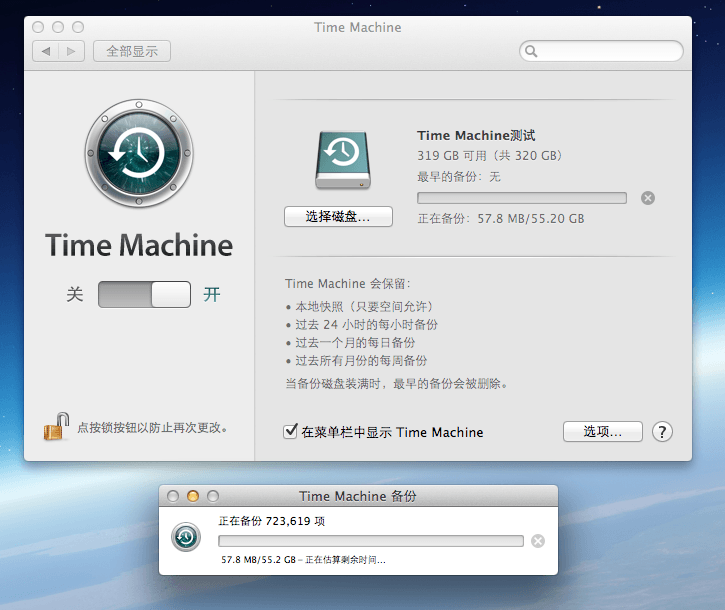Go forward with the right arrow button
725x610 pixels.
click(71, 51)
